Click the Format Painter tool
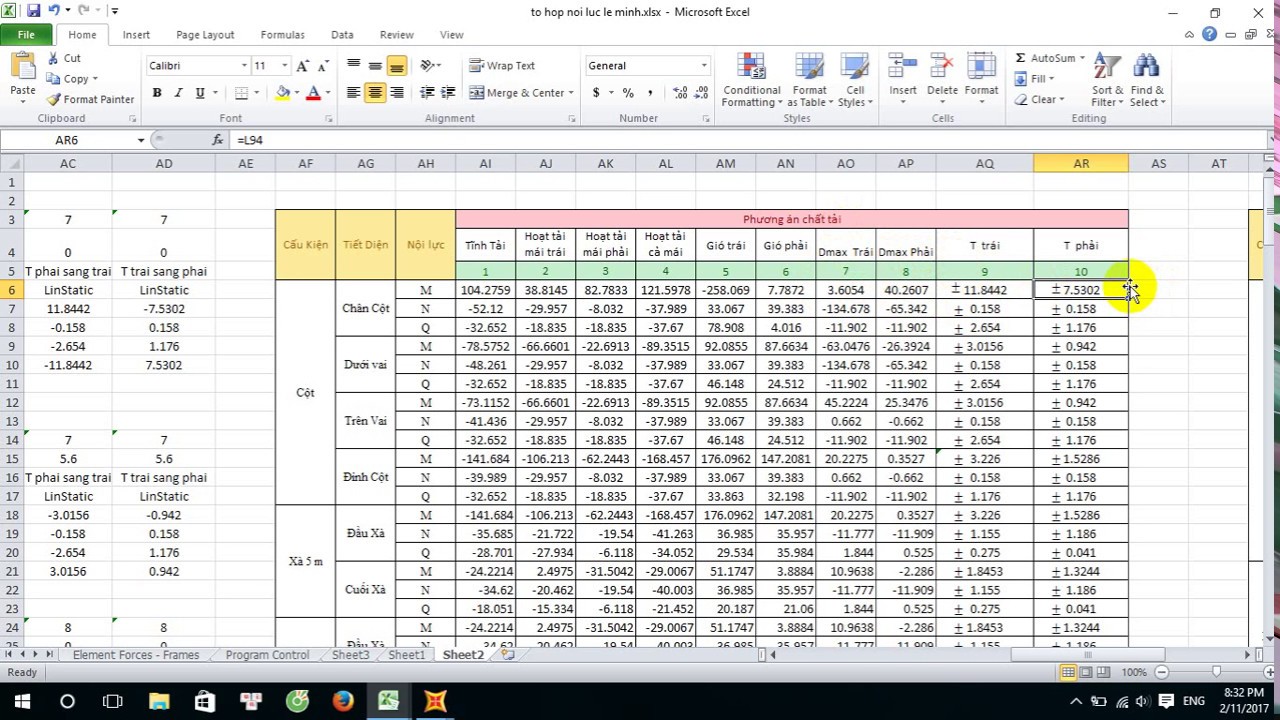Screen dimensions: 1280x720 tap(90, 99)
